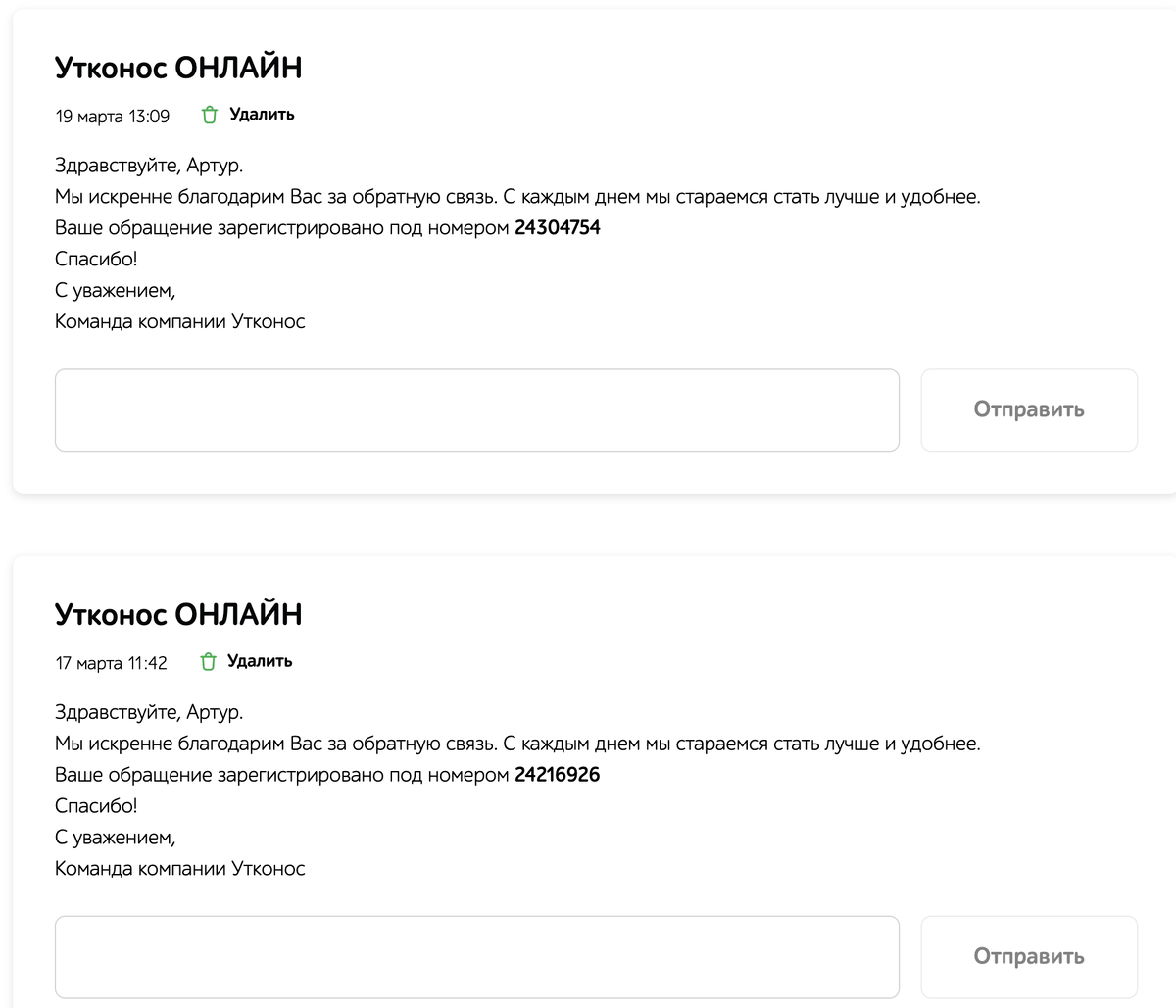Image resolution: width=1176 pixels, height=1008 pixels.
Task: Click Команда компании Утконос signature in the 17 марта message
Action: click(x=180, y=868)
